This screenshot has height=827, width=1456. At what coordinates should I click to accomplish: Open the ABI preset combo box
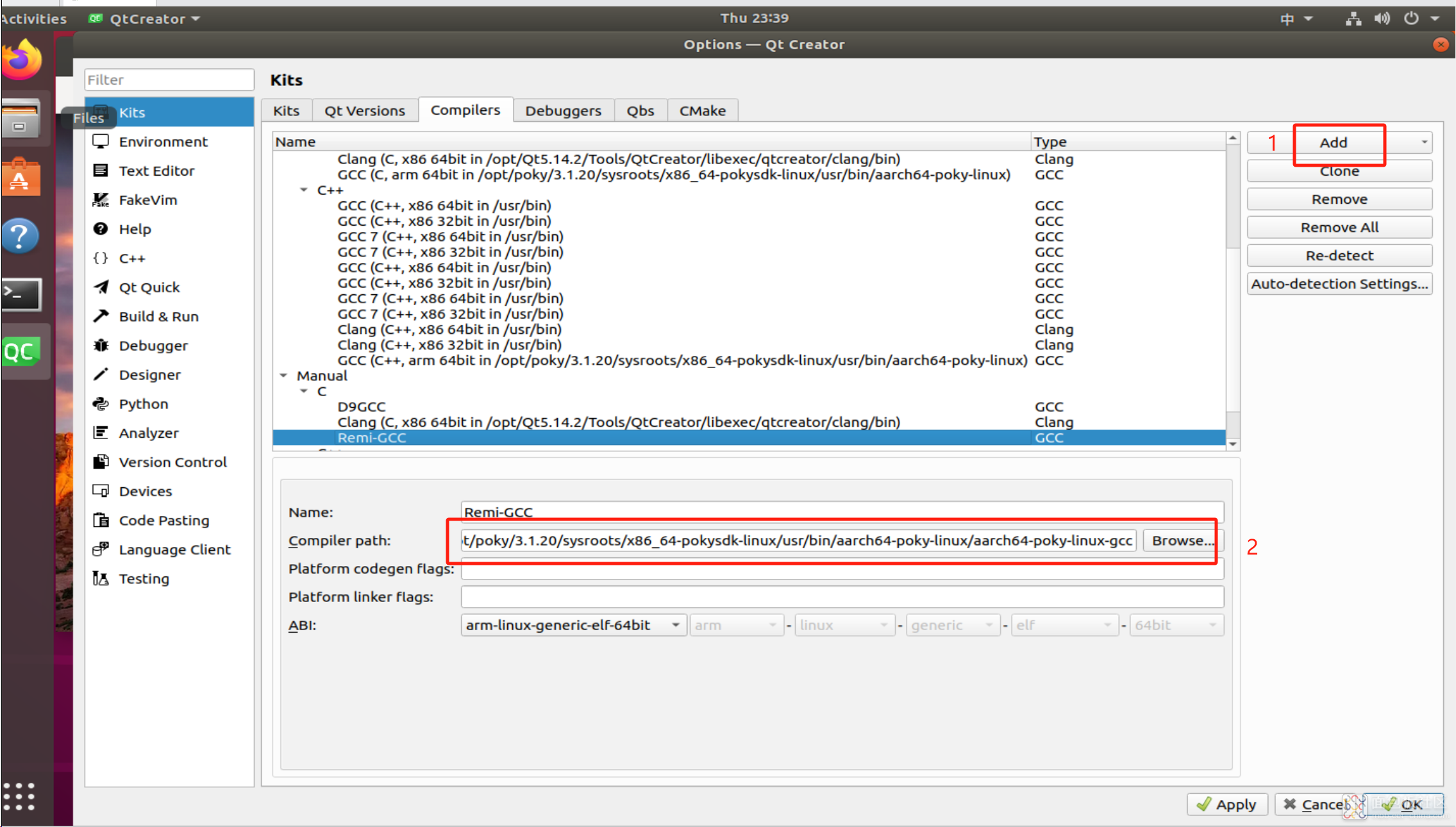(x=573, y=625)
